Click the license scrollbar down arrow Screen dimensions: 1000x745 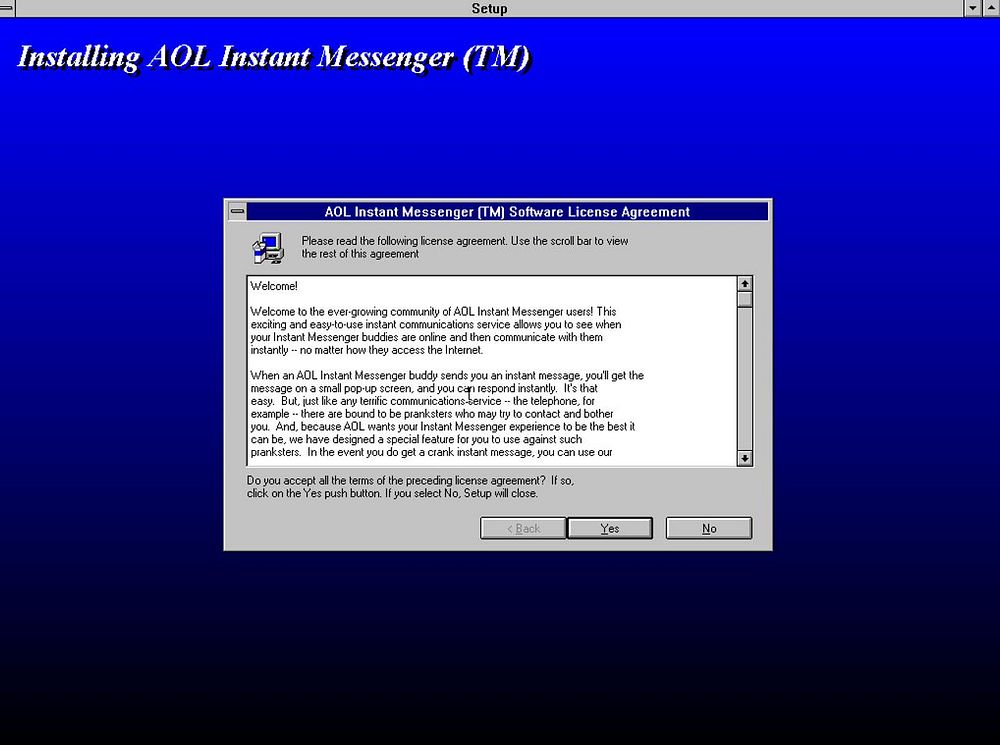744,458
